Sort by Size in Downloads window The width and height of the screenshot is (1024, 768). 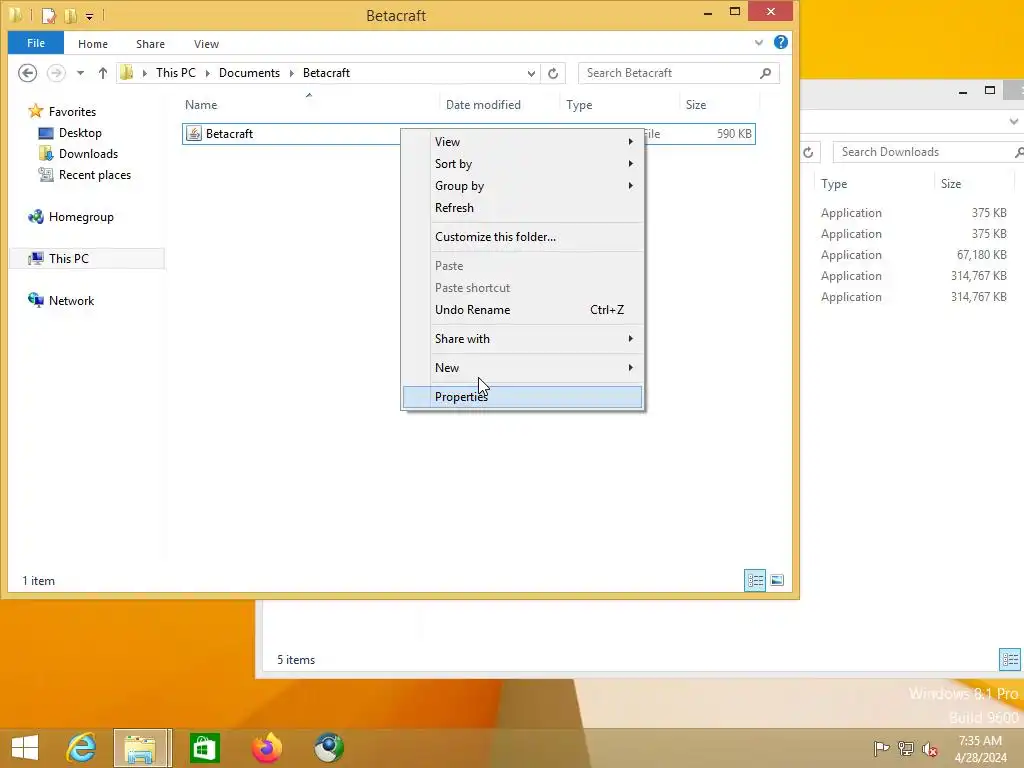tap(951, 184)
